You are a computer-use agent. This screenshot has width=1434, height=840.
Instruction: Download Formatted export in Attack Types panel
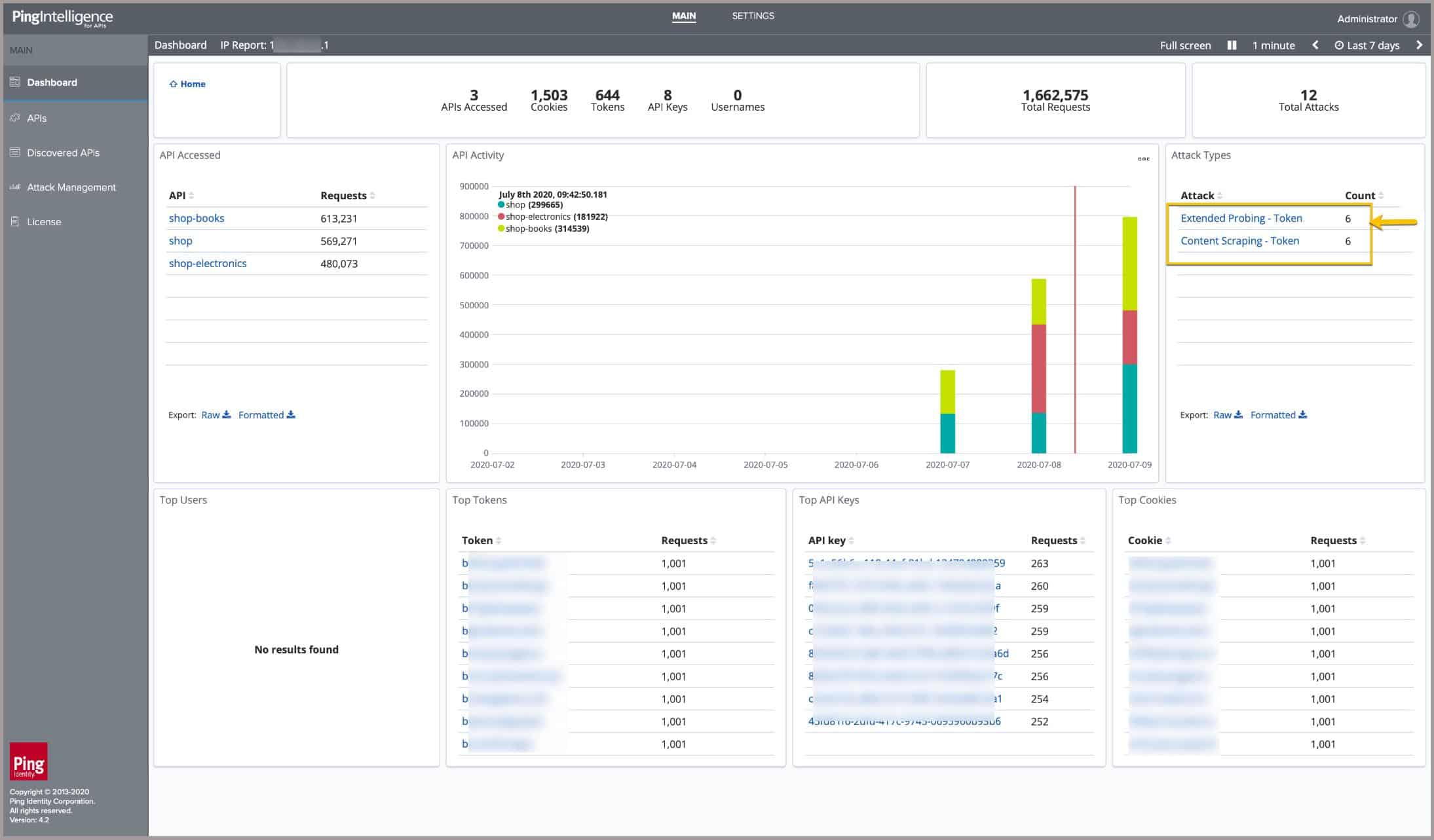click(1278, 414)
